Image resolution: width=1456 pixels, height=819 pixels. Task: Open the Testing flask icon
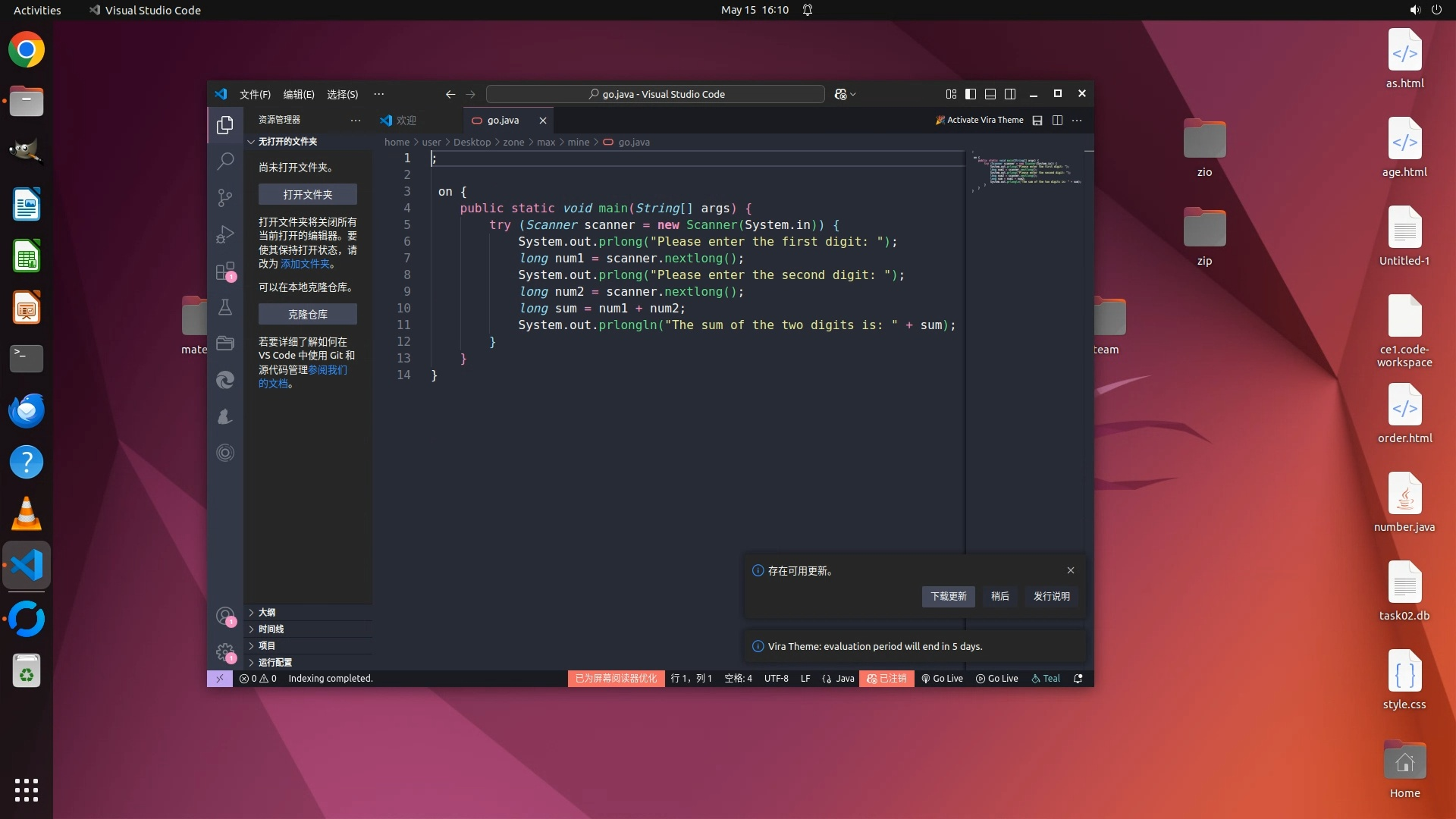[x=225, y=307]
